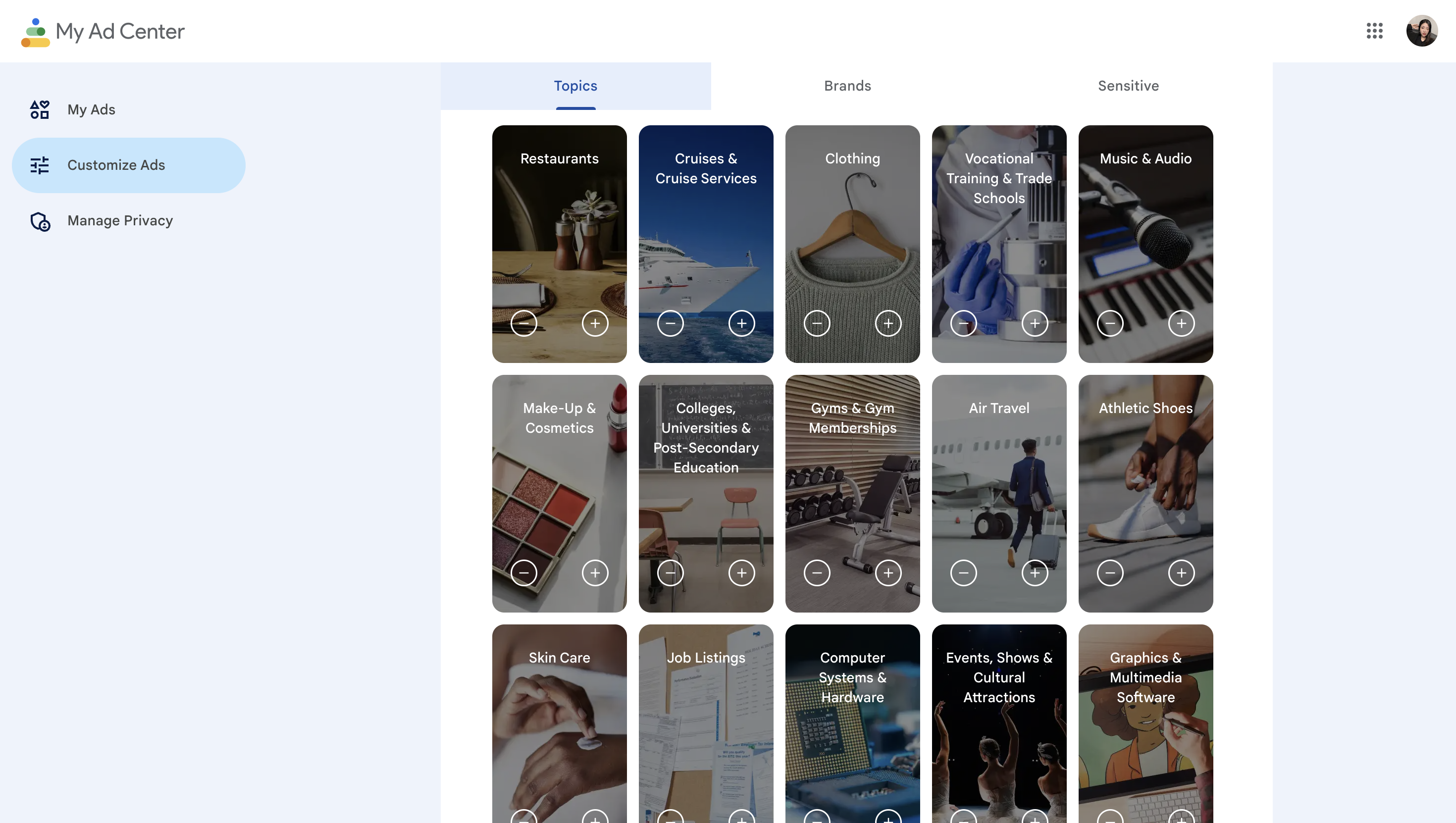Viewport: 1456px width, 823px height.
Task: Decrease Music & Audio ads with minus
Action: tap(1110, 323)
